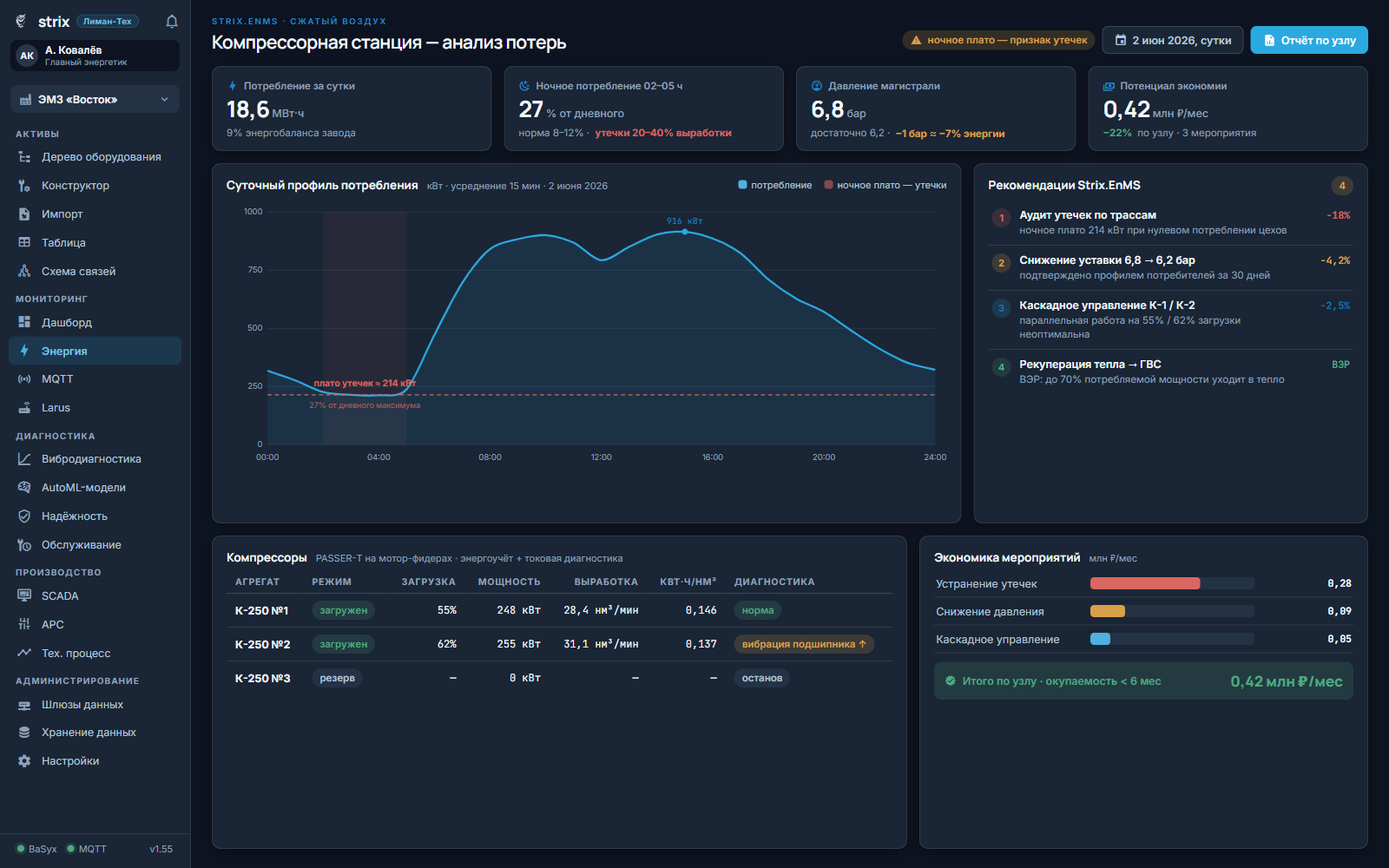
Task: Select Энергия in sidebar
Action: pyautogui.click(x=95, y=351)
